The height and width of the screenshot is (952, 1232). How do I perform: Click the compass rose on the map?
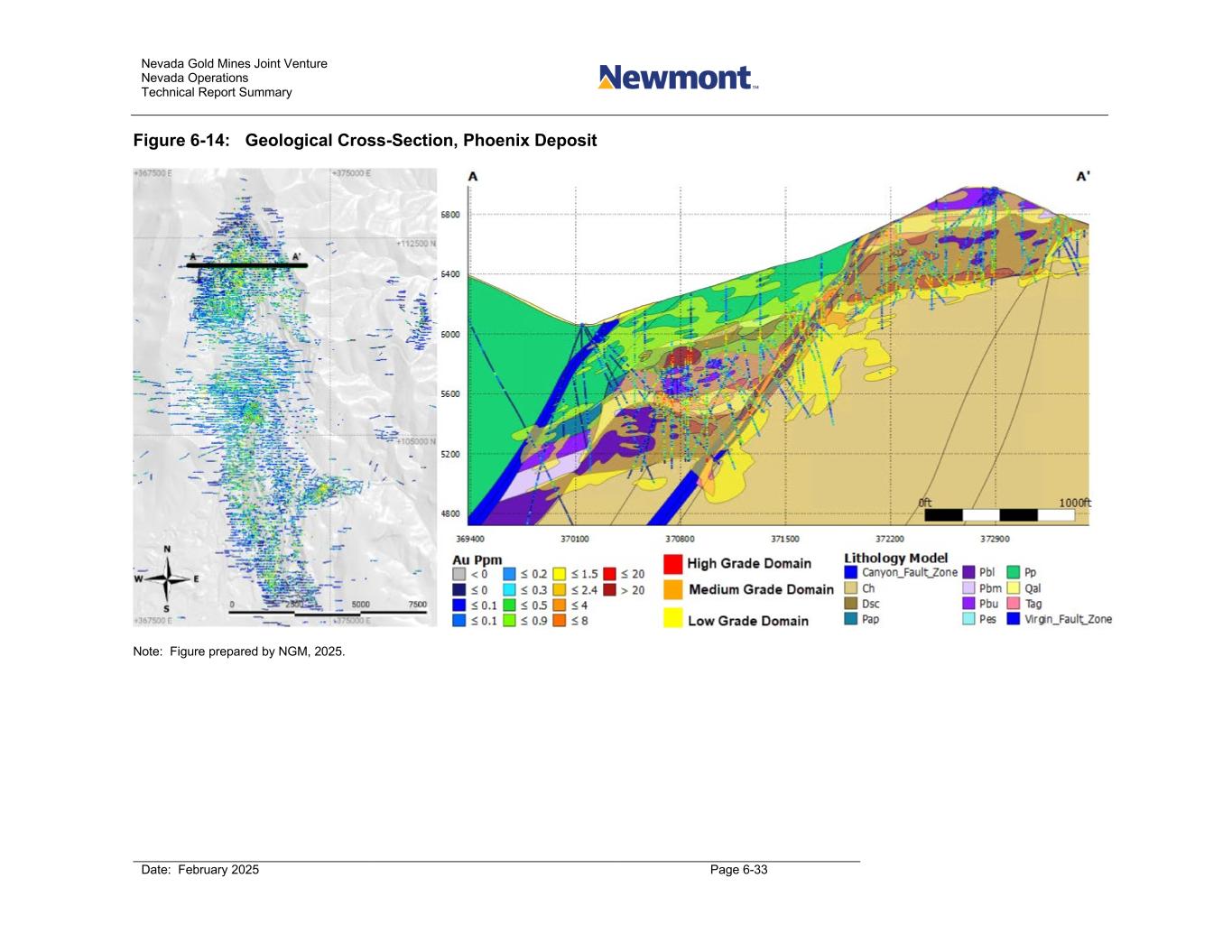tap(167, 579)
